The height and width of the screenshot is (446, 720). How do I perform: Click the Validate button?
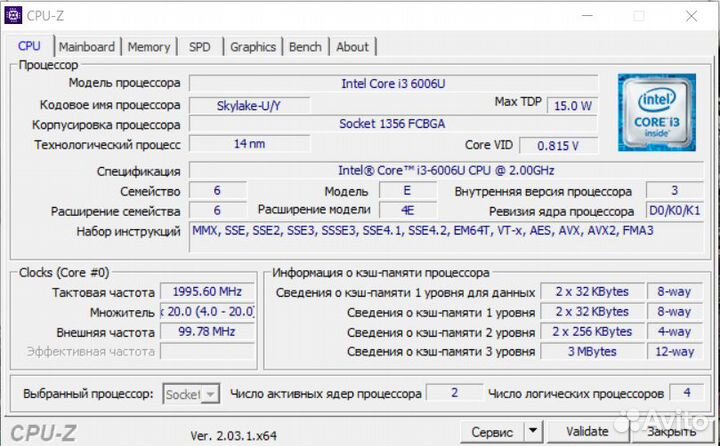(x=587, y=431)
